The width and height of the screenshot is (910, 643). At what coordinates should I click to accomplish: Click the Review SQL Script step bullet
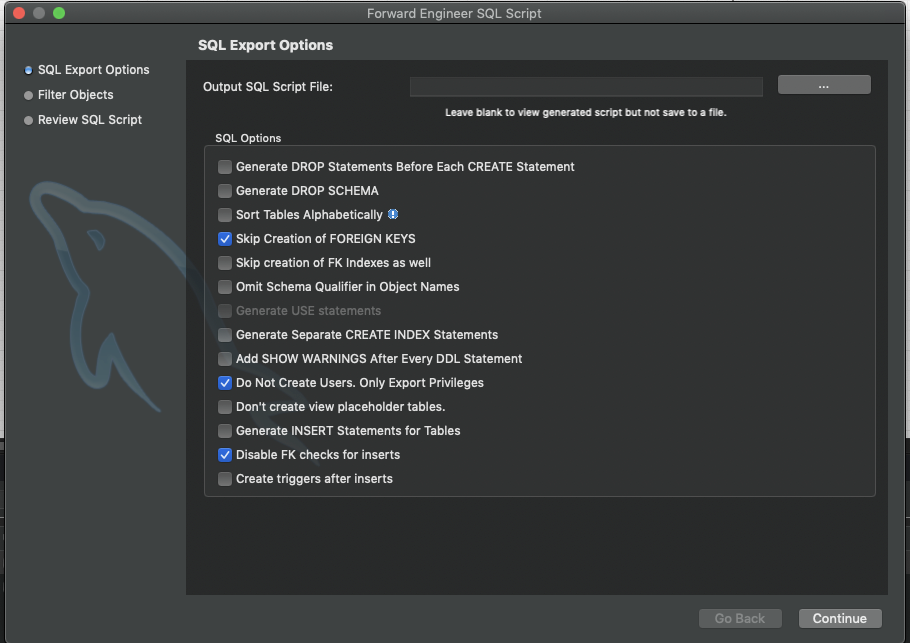pyautogui.click(x=28, y=120)
